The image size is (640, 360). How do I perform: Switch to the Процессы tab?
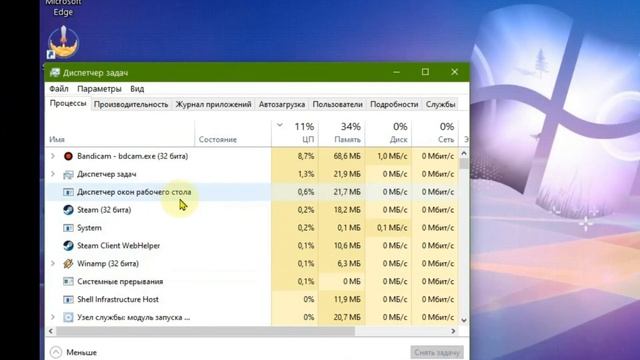pos(68,104)
